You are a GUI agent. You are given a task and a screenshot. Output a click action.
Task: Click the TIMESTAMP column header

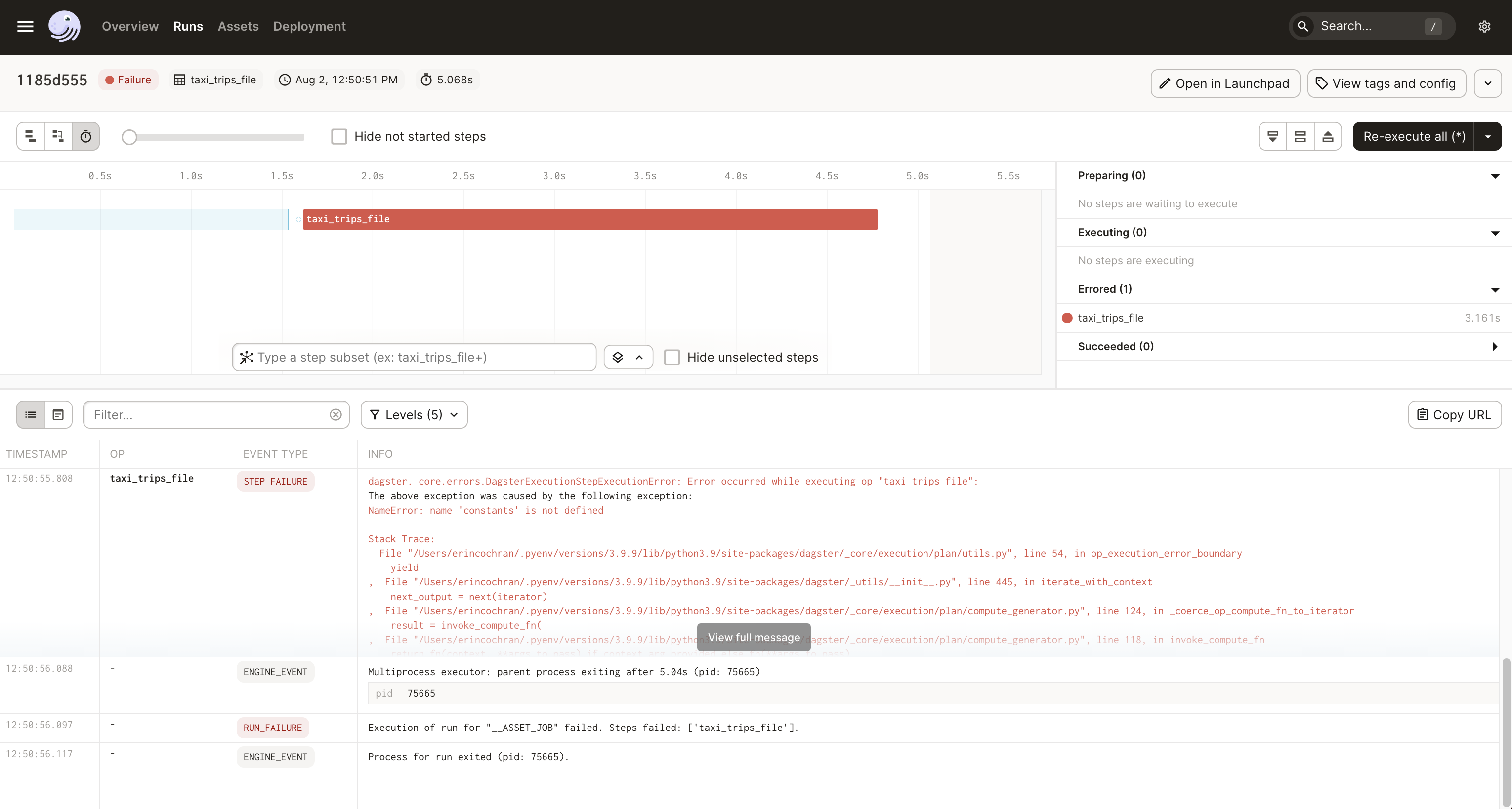click(37, 454)
